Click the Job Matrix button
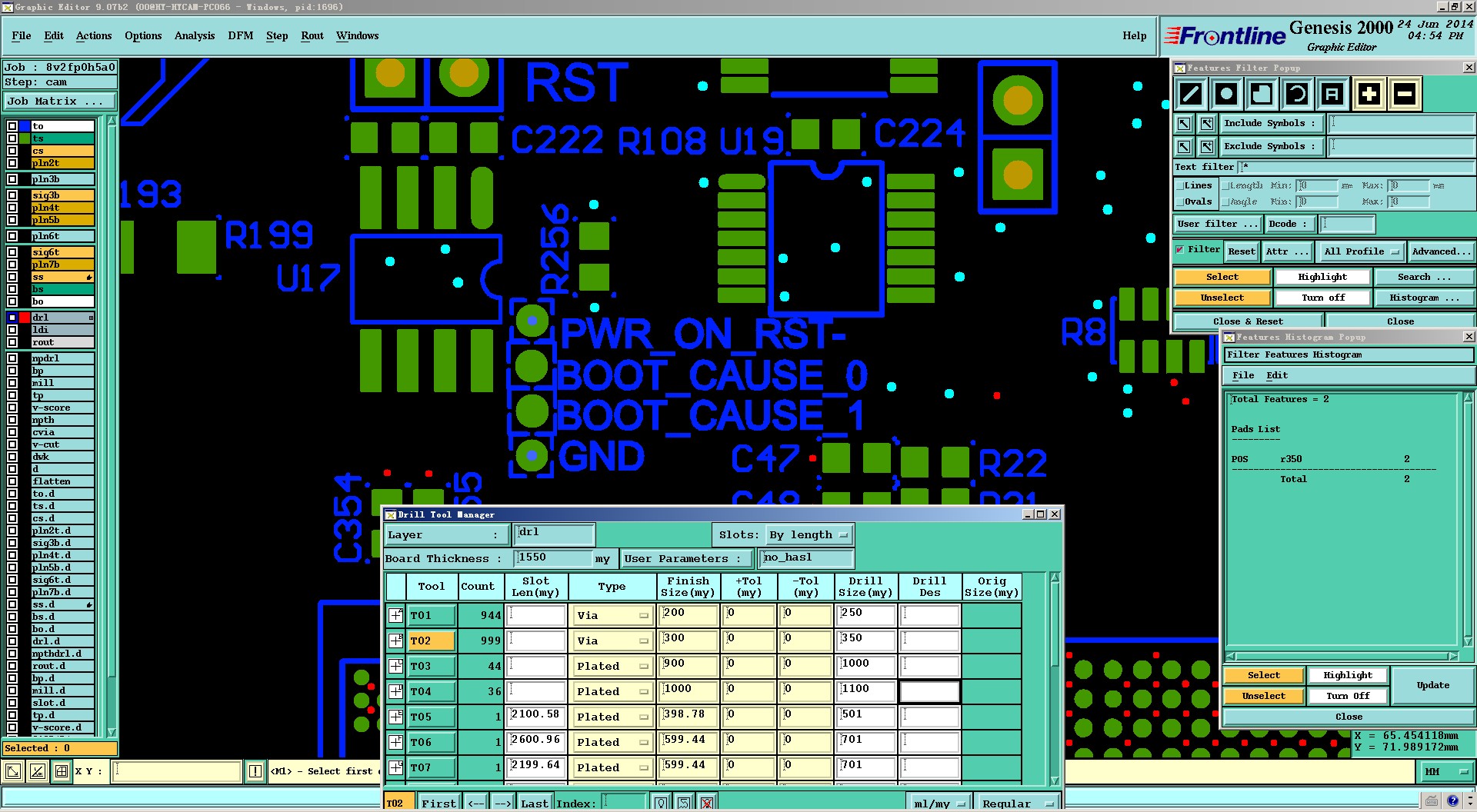 [x=59, y=101]
